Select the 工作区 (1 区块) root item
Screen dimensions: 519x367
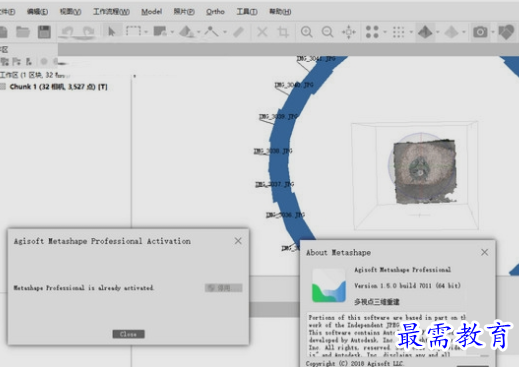(x=35, y=75)
